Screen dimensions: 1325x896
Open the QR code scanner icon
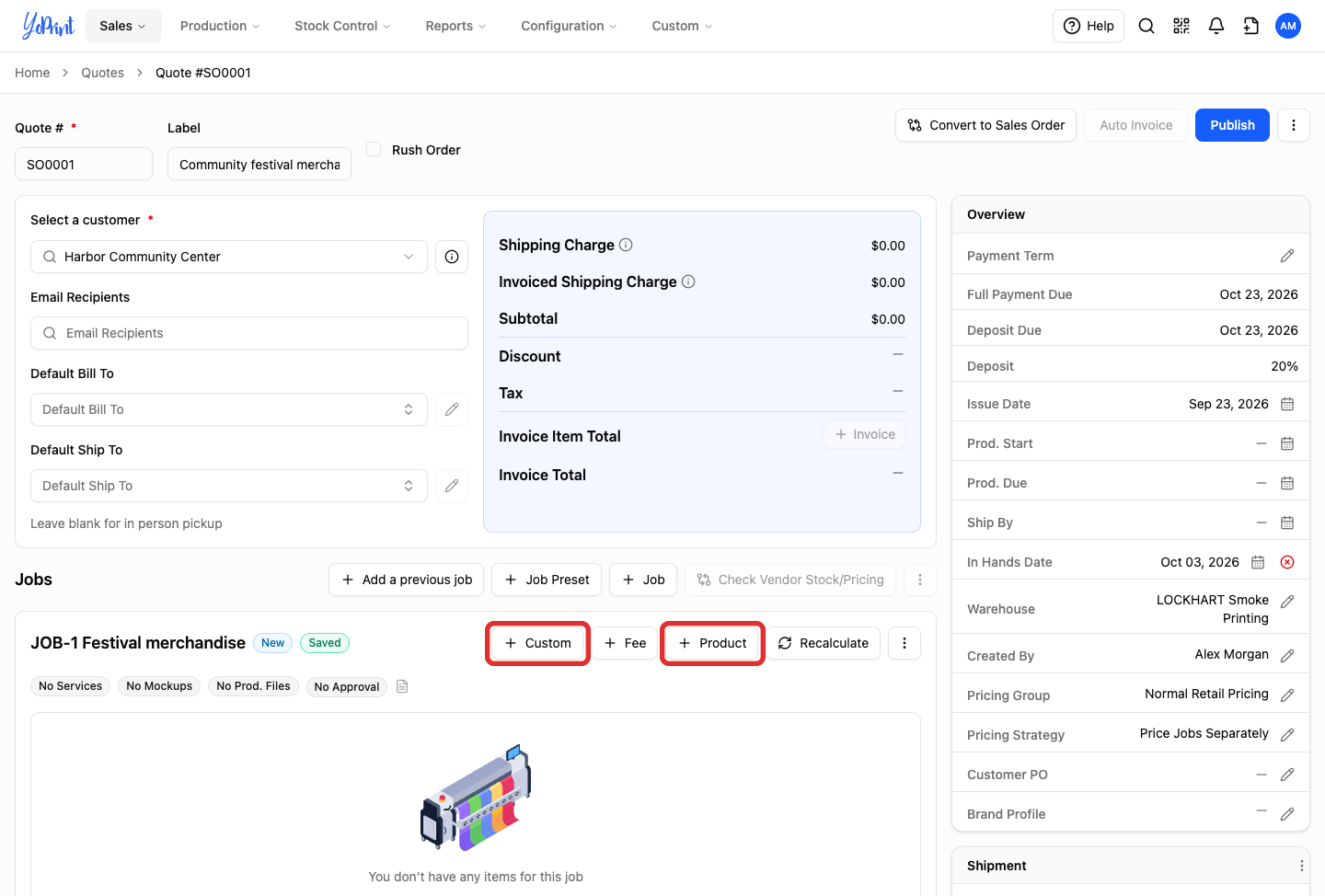pos(1181,26)
